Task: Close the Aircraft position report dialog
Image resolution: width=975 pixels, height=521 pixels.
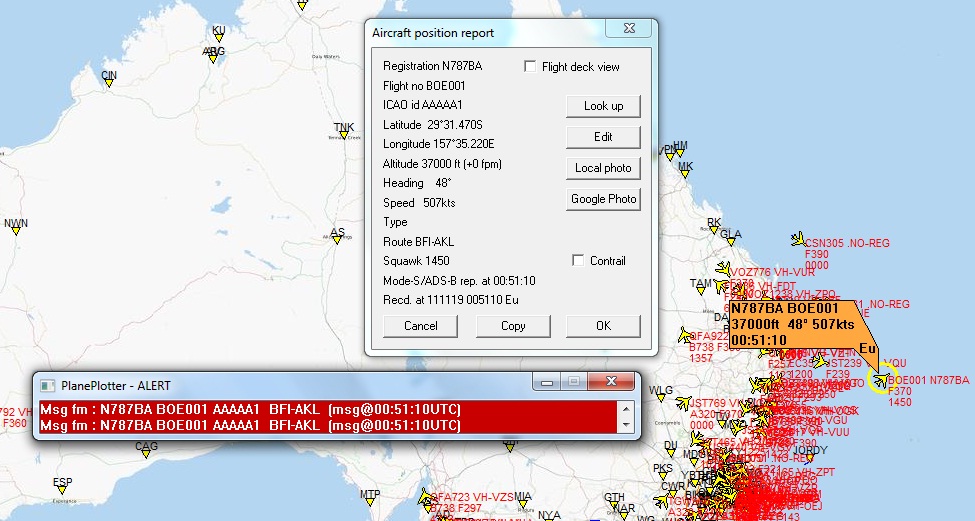Action: [629, 28]
